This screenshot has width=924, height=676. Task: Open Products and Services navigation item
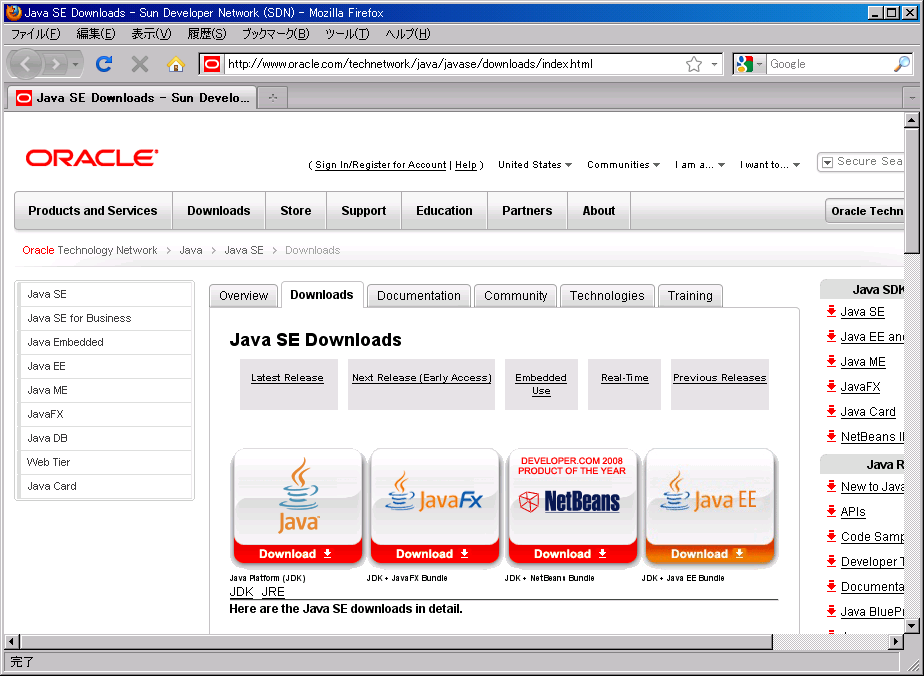coord(93,210)
